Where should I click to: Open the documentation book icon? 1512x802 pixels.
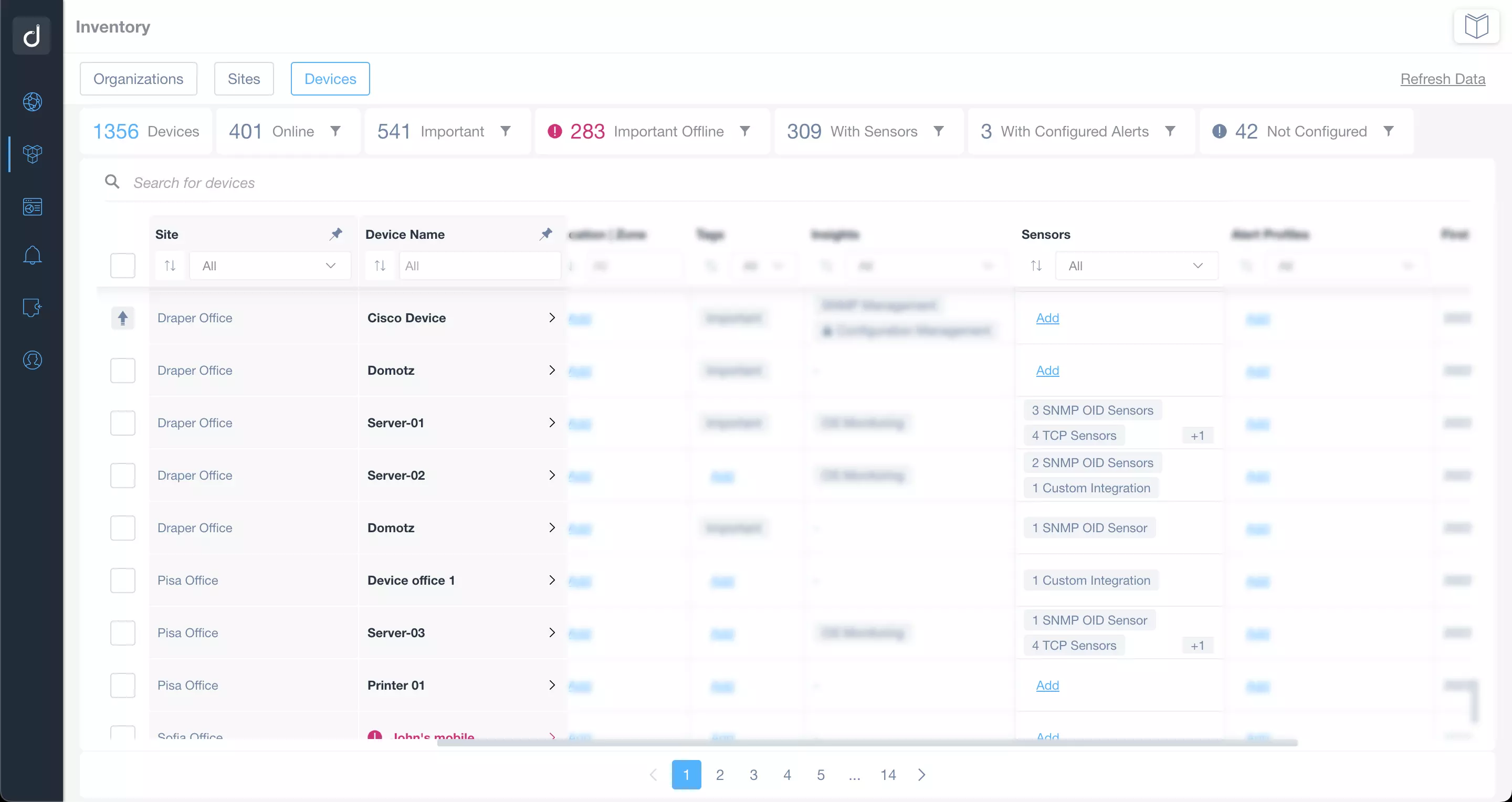click(1476, 26)
